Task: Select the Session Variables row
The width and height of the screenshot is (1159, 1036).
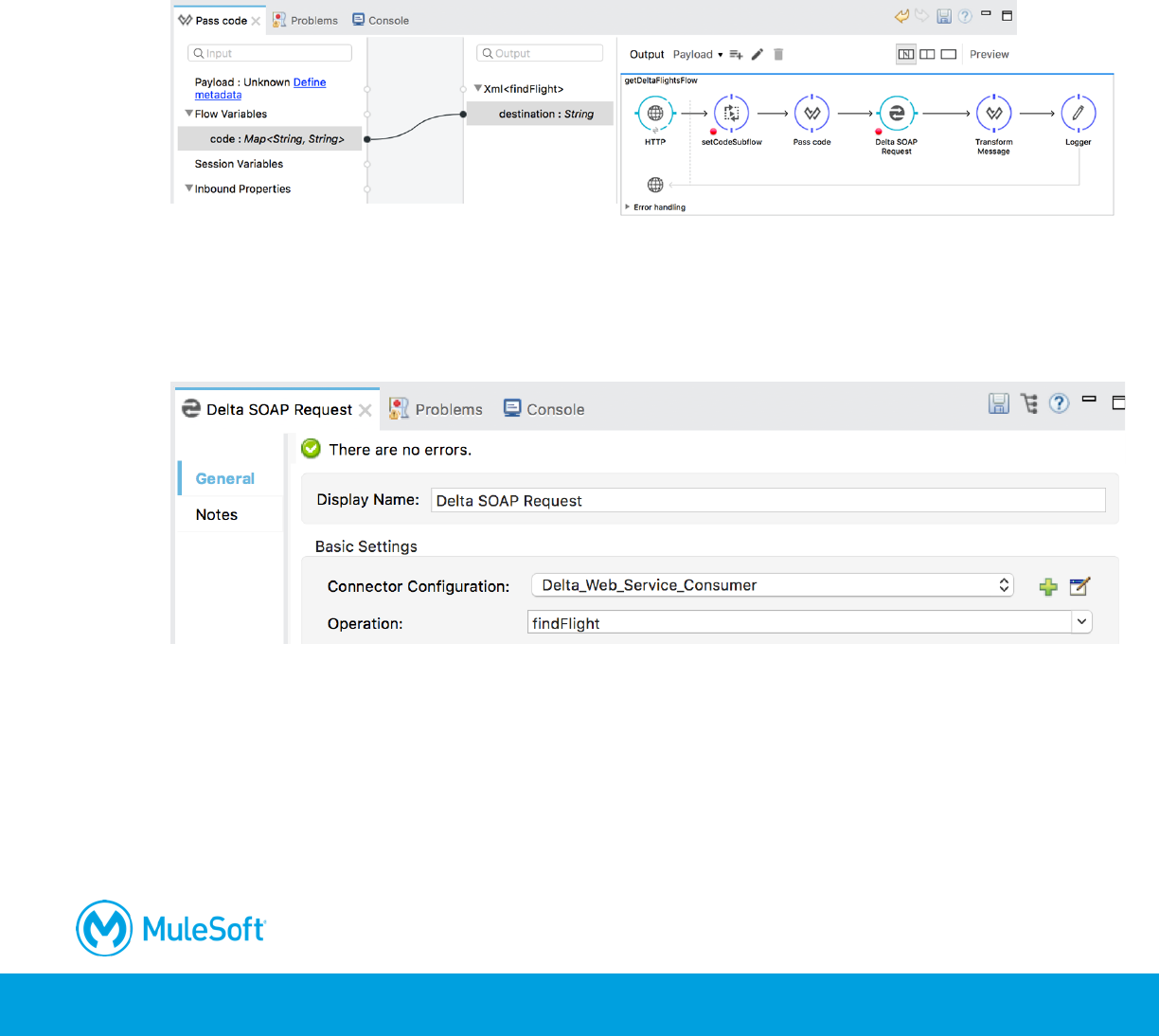Action: pos(239,164)
